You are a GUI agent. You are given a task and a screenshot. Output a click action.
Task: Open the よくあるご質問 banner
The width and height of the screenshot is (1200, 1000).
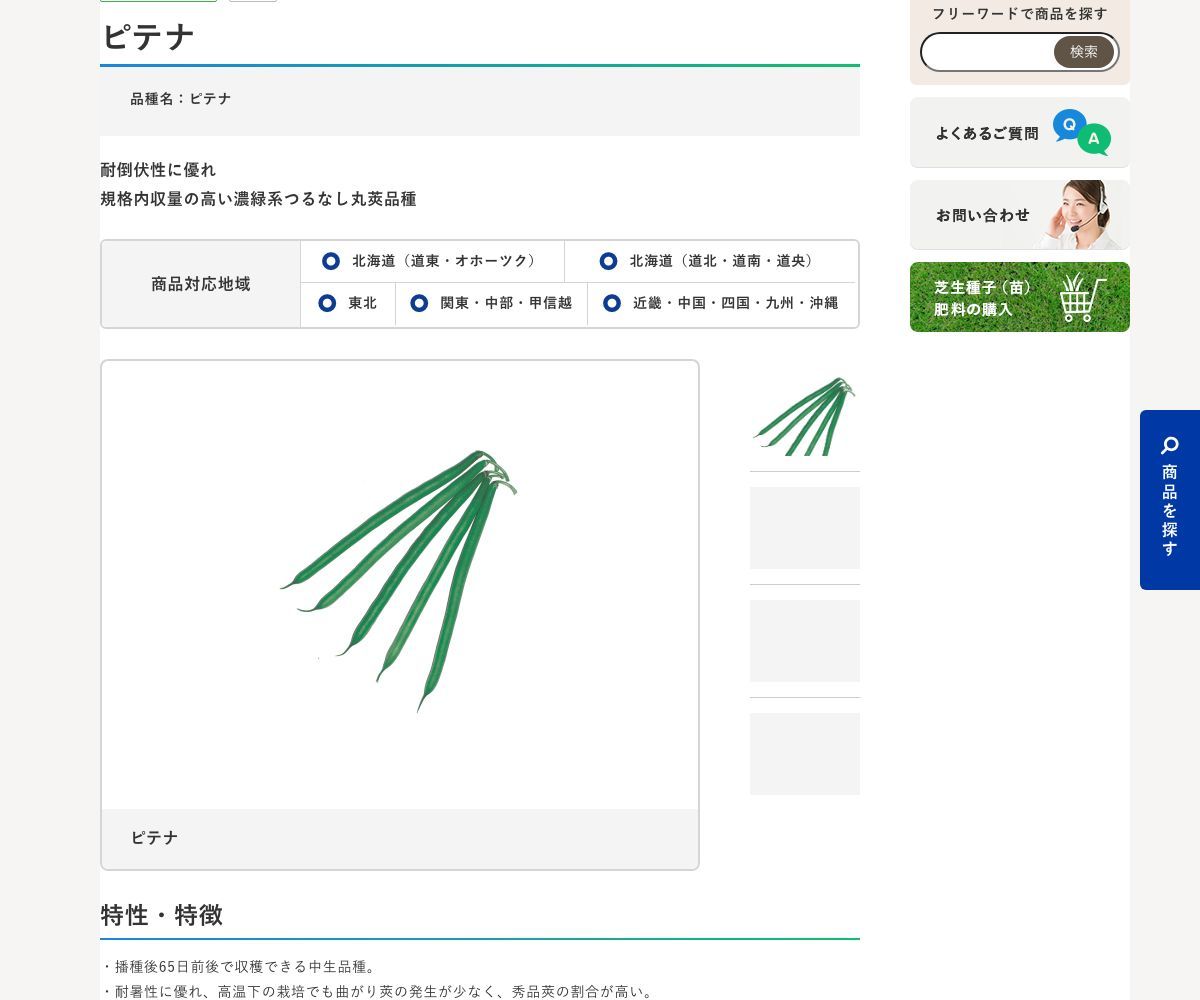click(1020, 132)
